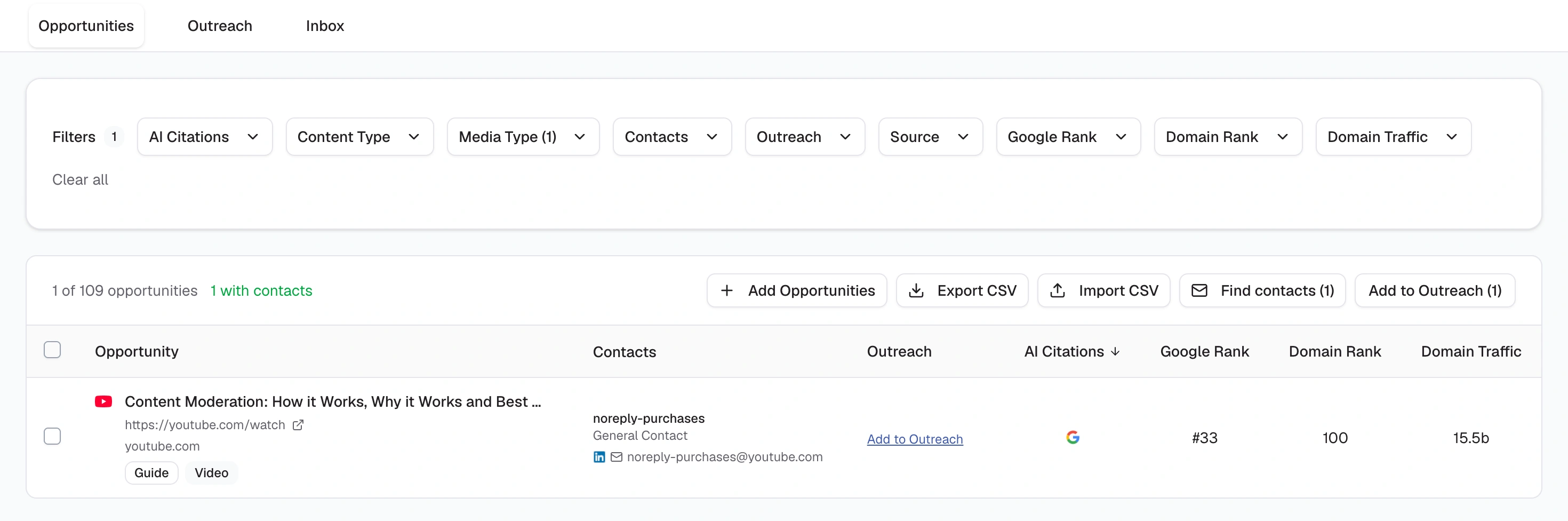Click the 100 Domain Rank value
The height and width of the screenshot is (521, 1568).
[x=1335, y=438]
